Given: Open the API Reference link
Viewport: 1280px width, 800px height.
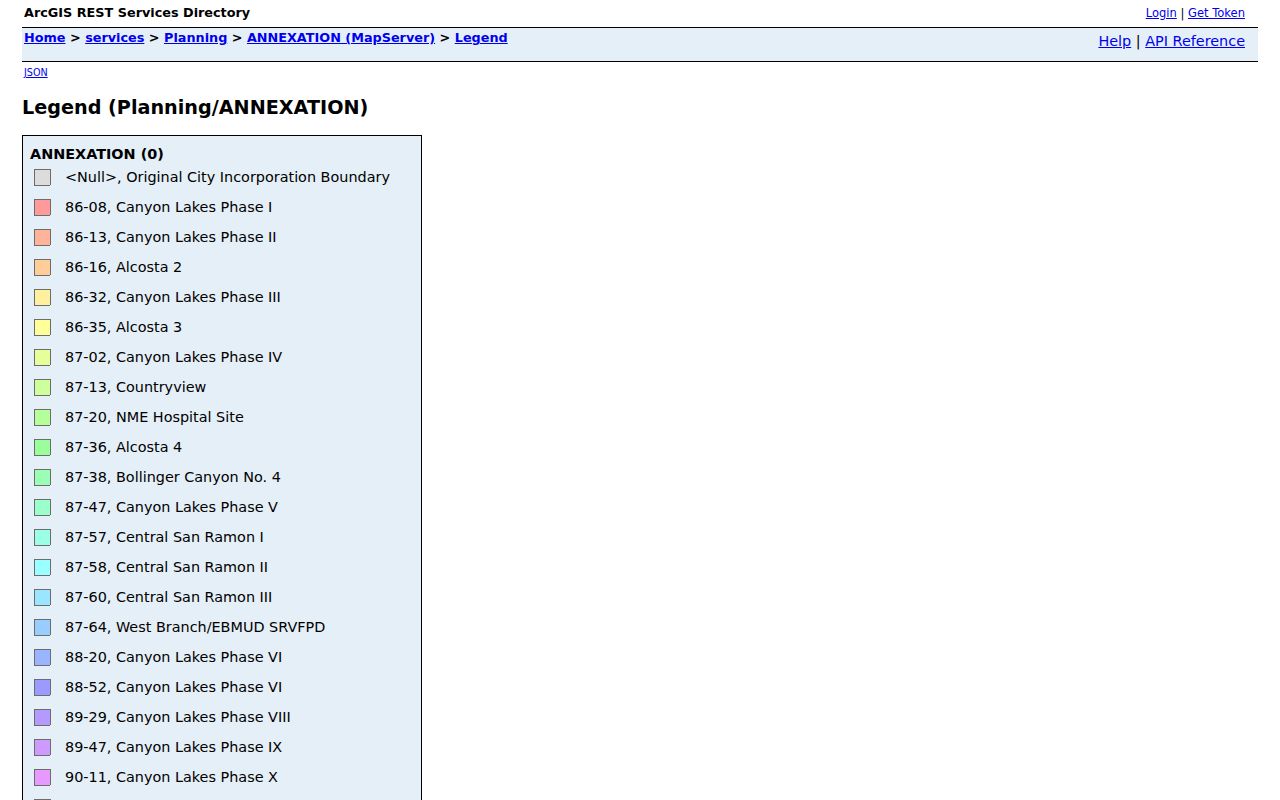Looking at the screenshot, I should 1195,41.
